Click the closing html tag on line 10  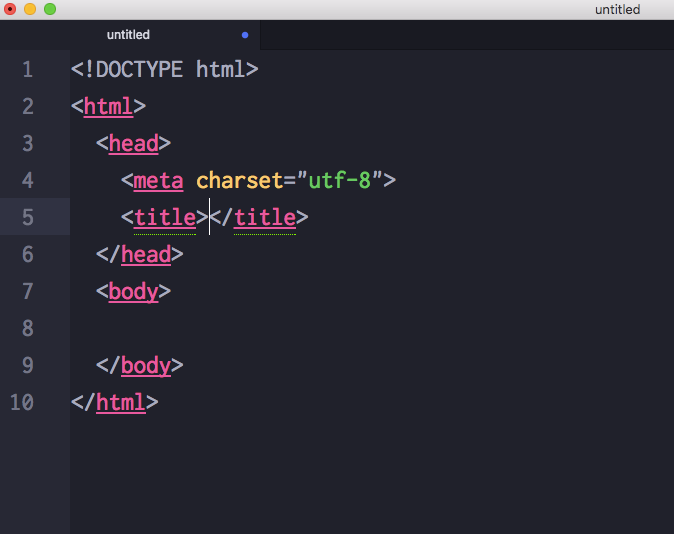click(115, 402)
